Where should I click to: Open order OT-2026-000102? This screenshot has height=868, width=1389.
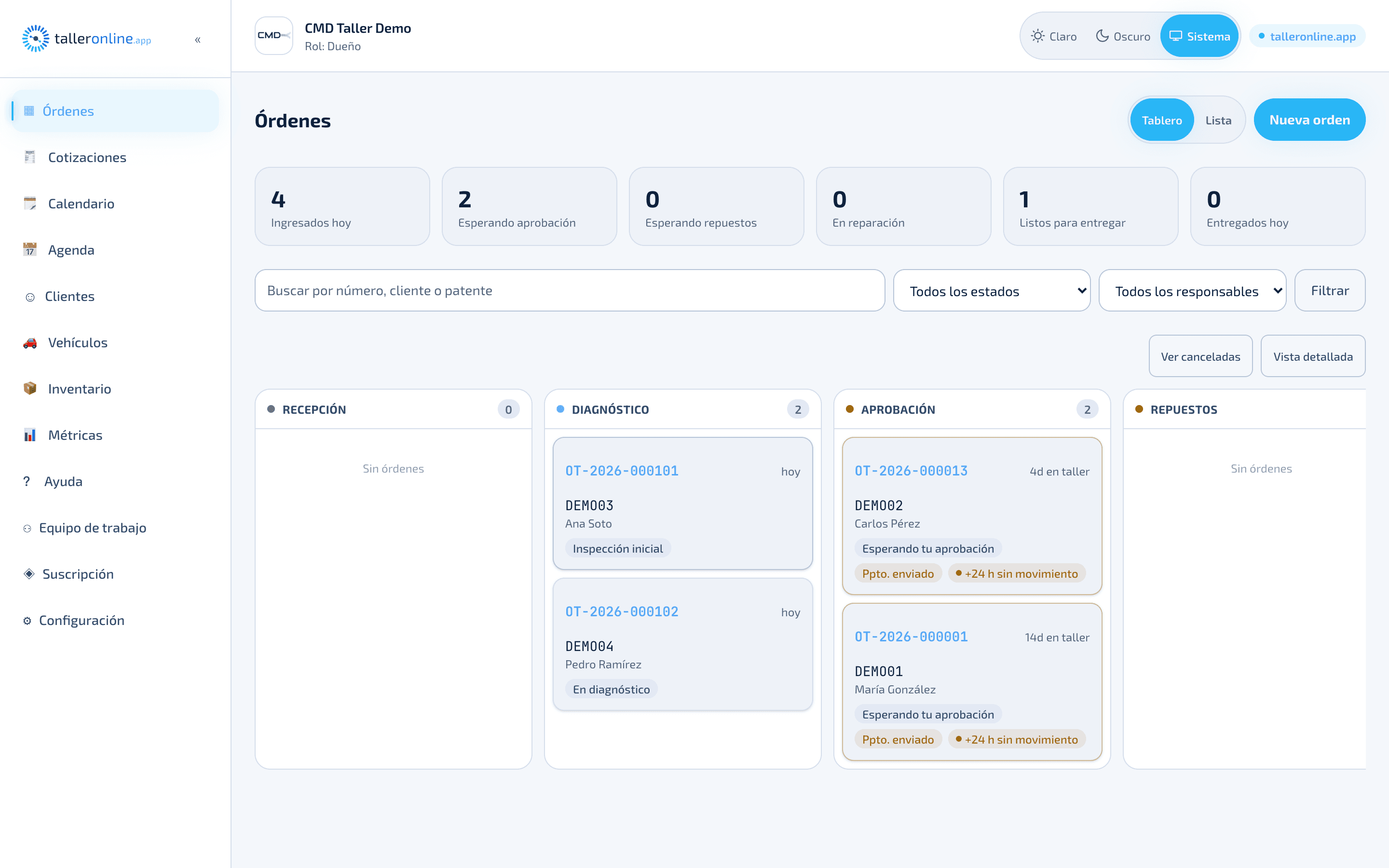click(622, 611)
